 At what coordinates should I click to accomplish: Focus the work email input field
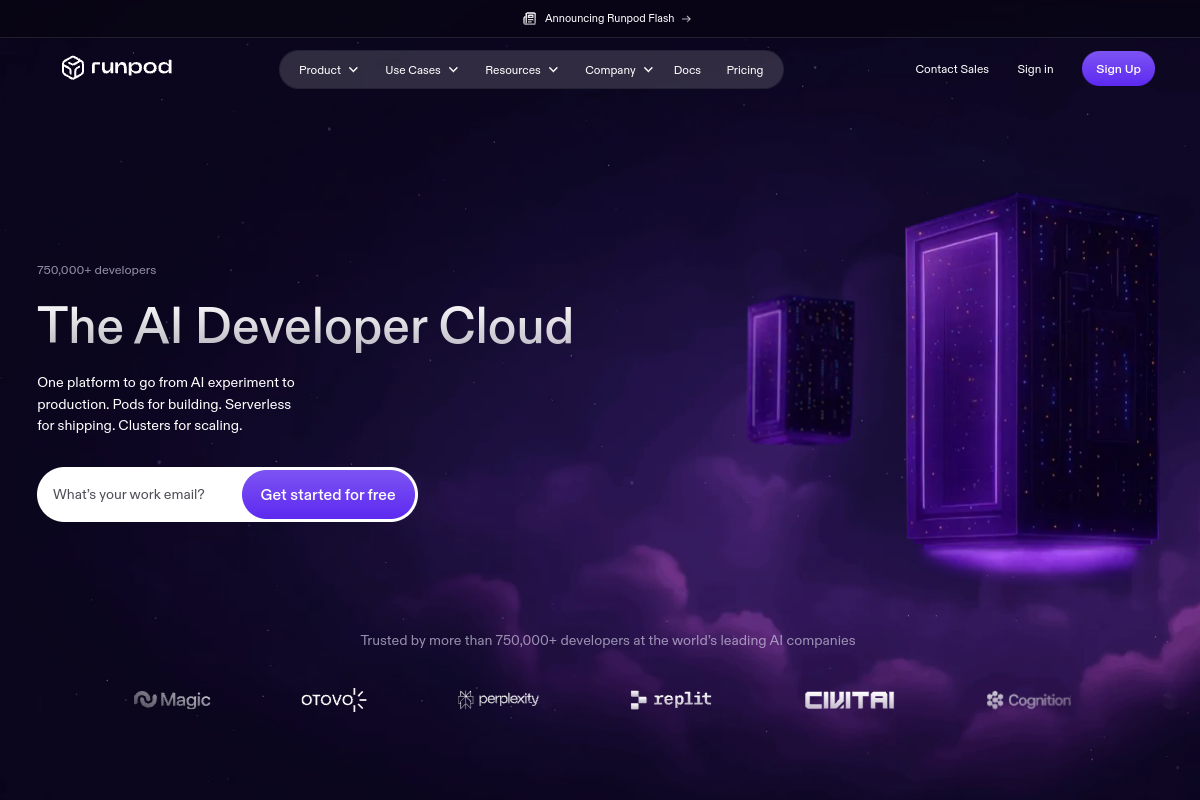(x=140, y=495)
